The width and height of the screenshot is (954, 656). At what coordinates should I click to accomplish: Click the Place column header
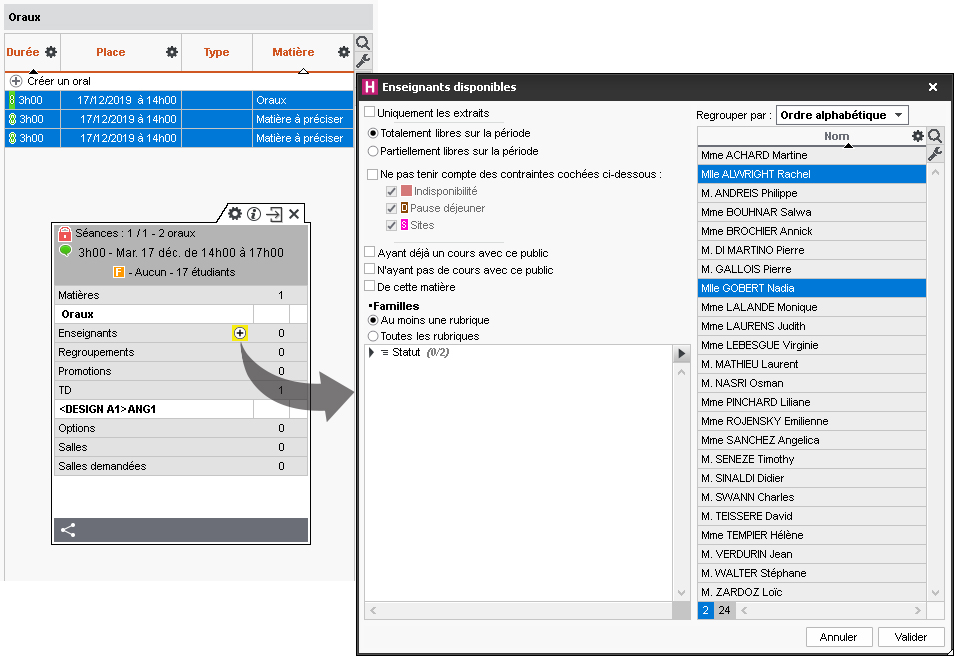coord(111,52)
